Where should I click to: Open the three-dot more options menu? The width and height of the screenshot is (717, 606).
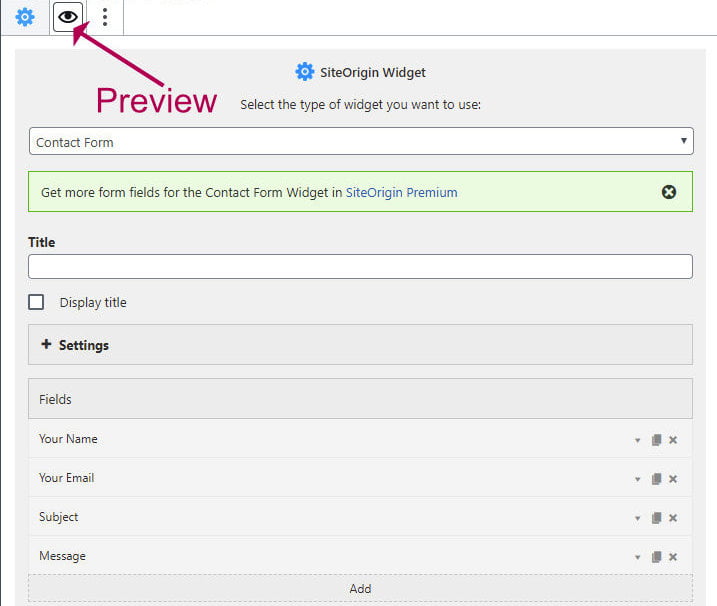click(x=105, y=17)
